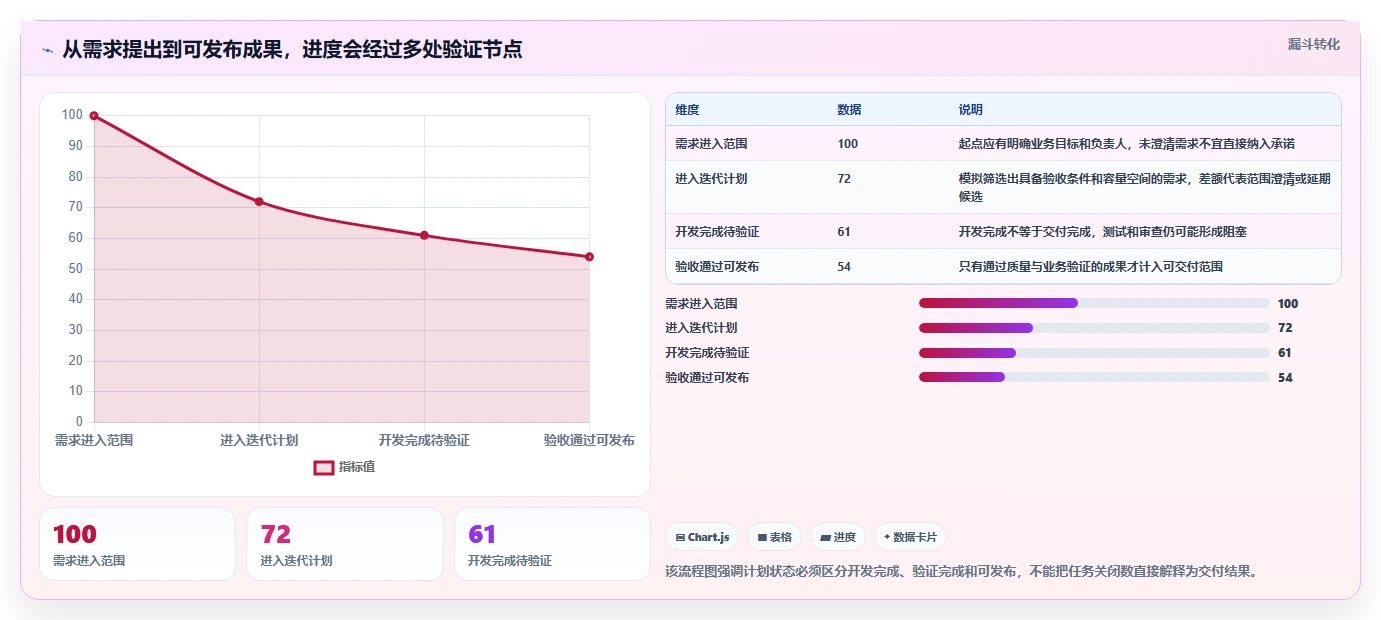Click the 数据 column header
This screenshot has height=620, width=1381.
[849, 110]
